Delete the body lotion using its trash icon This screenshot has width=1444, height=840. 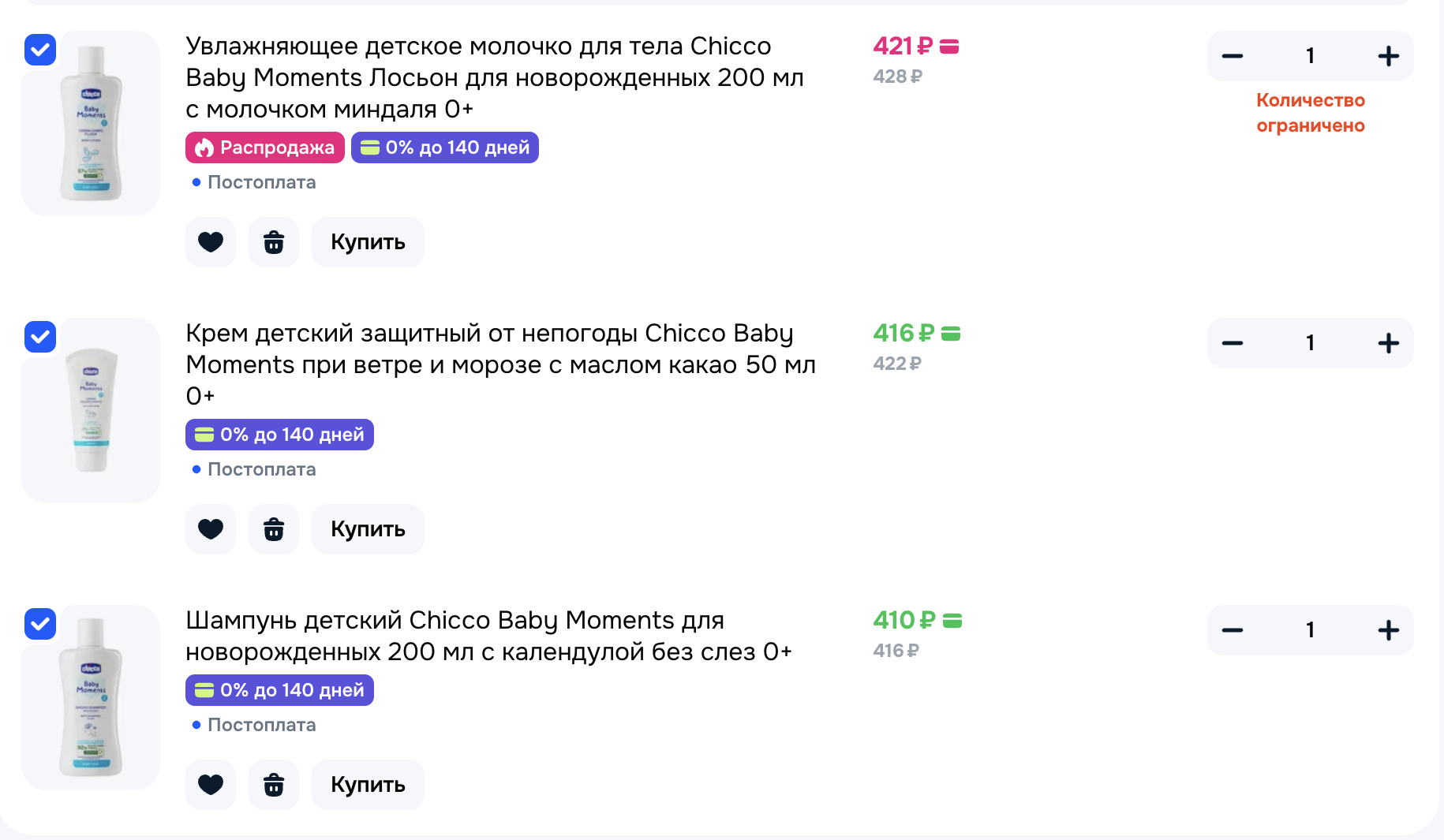(274, 242)
